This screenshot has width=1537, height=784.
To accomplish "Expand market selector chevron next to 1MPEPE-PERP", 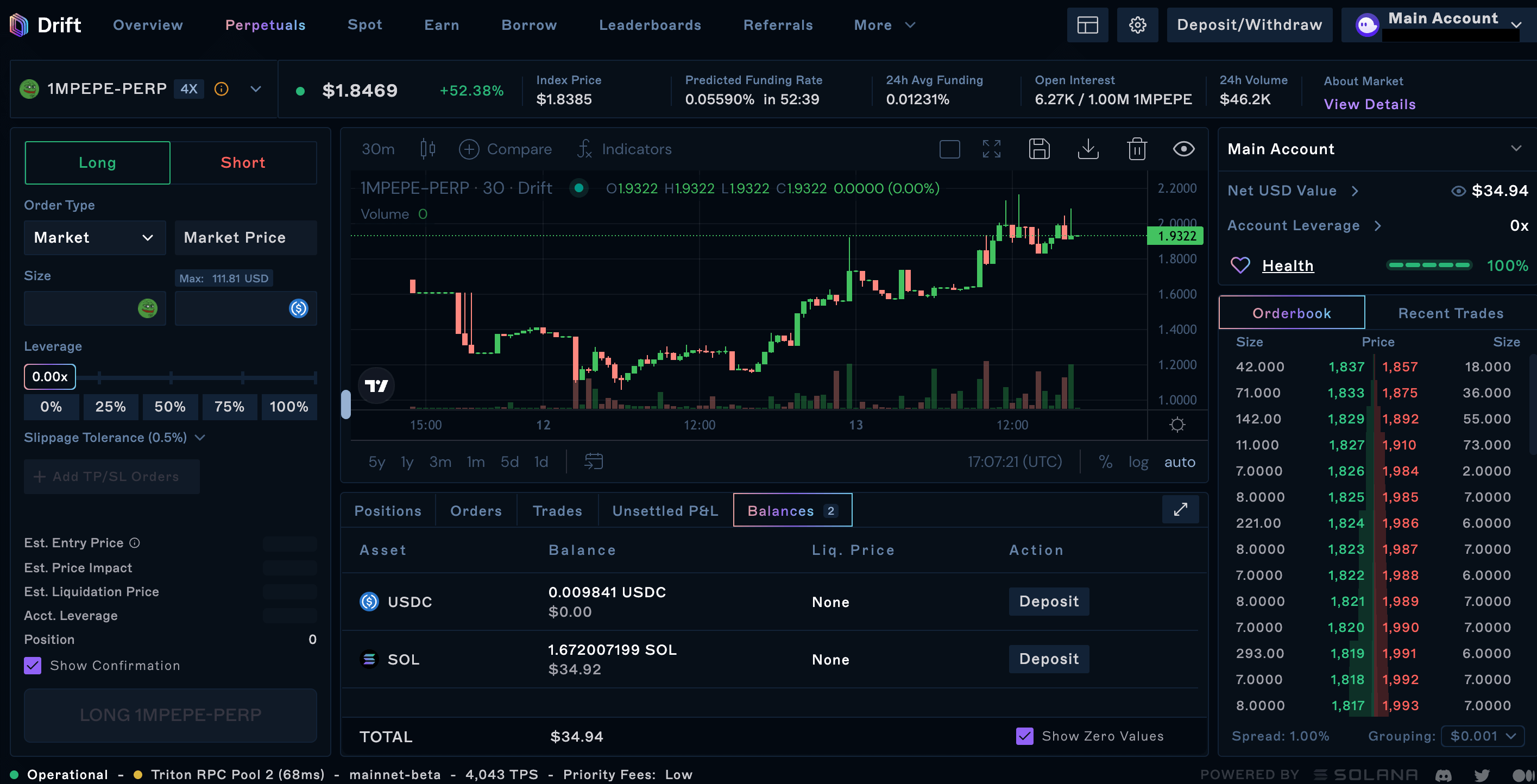I will point(255,89).
